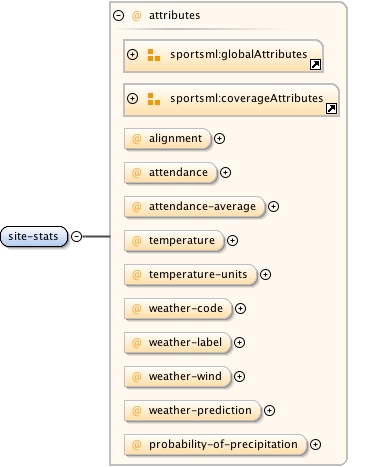Expand the alignment attribute

[x=219, y=138]
